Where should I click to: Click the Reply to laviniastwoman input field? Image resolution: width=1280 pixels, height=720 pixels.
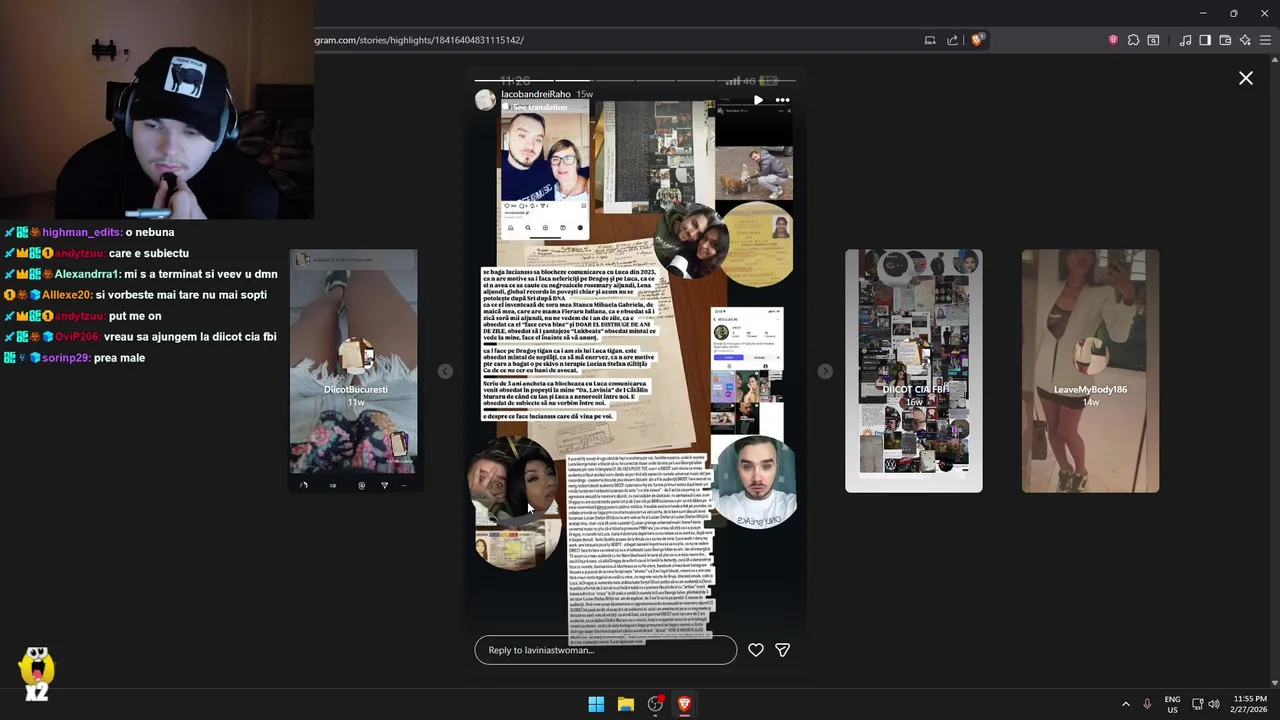tap(605, 650)
